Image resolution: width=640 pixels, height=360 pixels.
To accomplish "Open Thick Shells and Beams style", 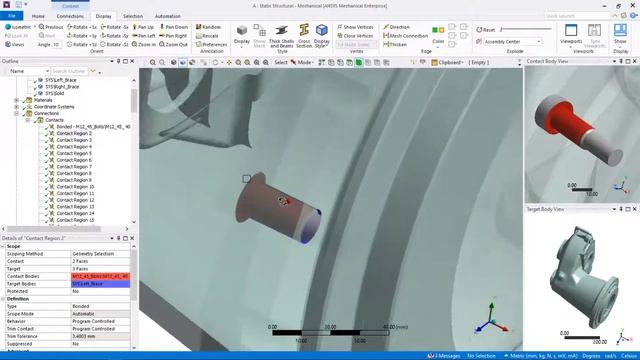I will coord(281,36).
